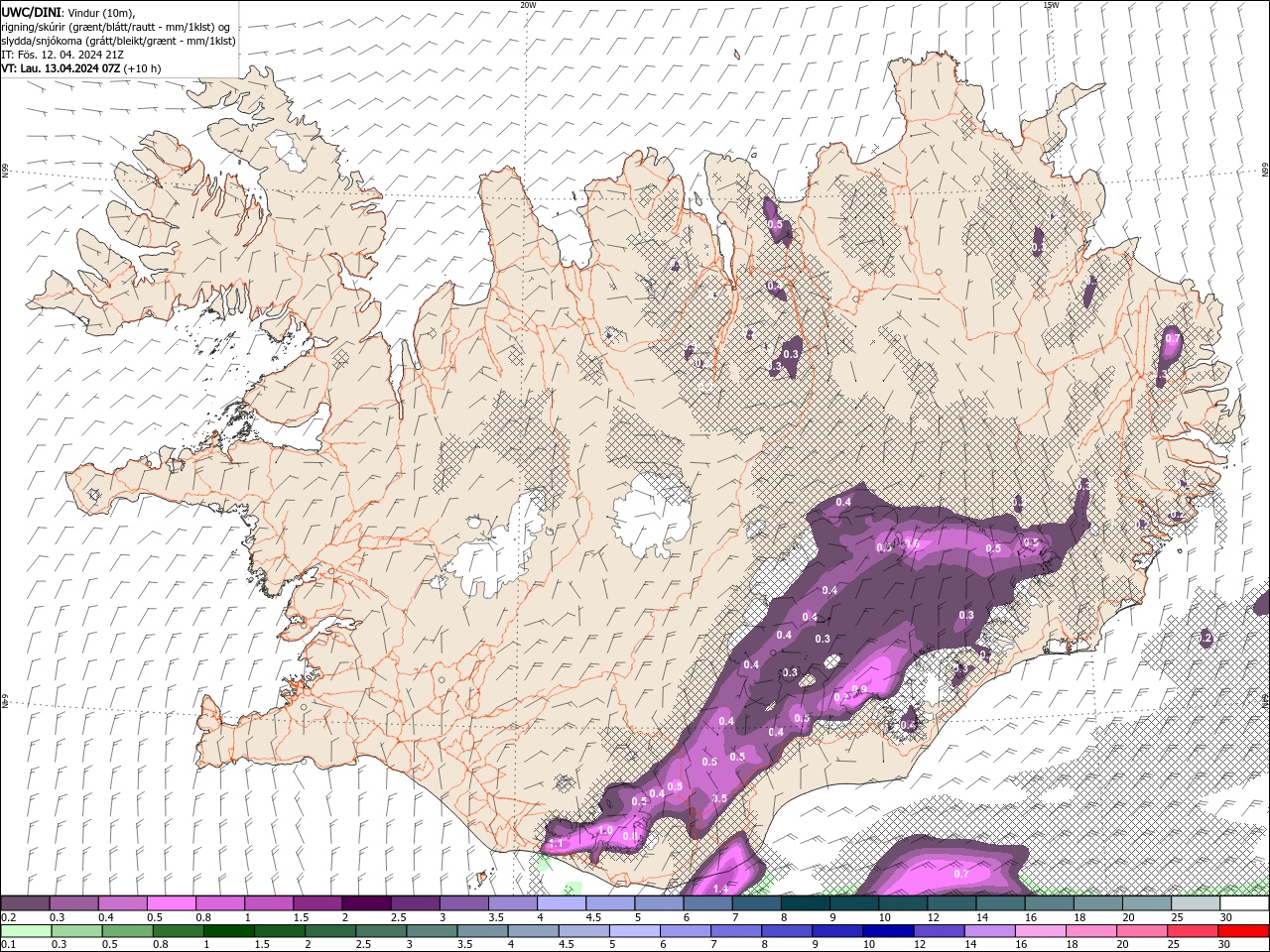1270x952 pixels.
Task: Click the round white Hofsjökull glacier area
Action: pos(652,515)
